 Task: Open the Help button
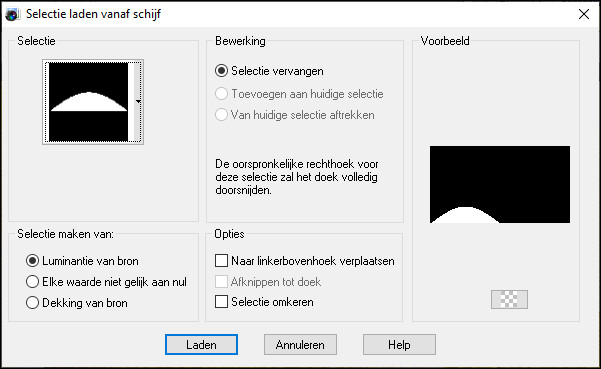pyautogui.click(x=399, y=344)
